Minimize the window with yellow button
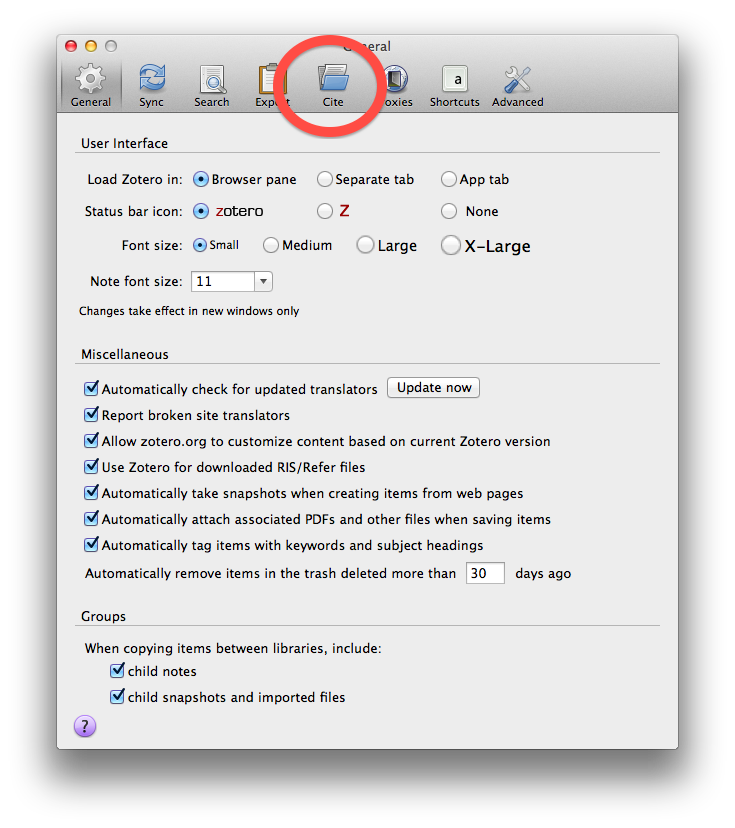The image size is (735, 828). pyautogui.click(x=91, y=46)
